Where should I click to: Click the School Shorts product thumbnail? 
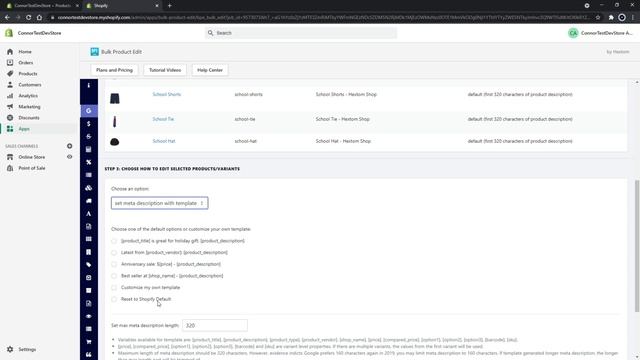(115, 98)
